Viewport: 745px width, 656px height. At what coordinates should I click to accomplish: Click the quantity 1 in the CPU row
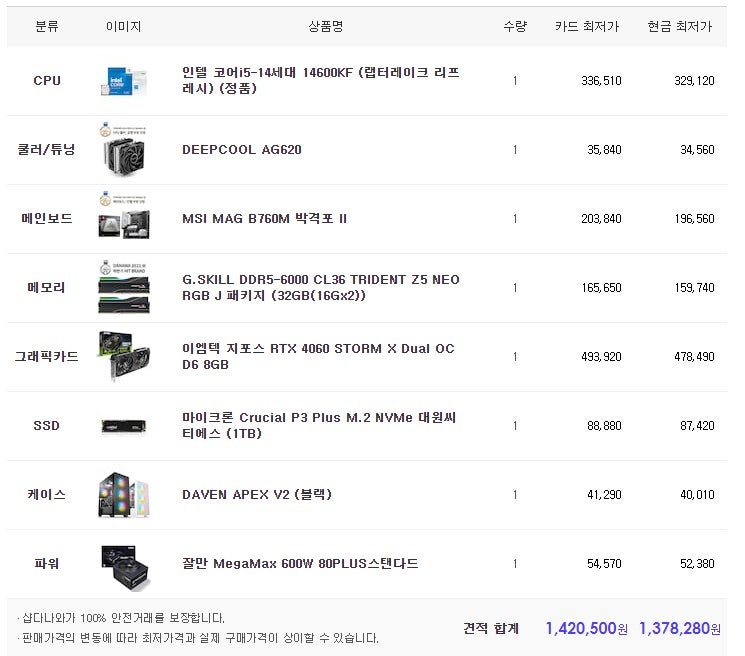(515, 81)
